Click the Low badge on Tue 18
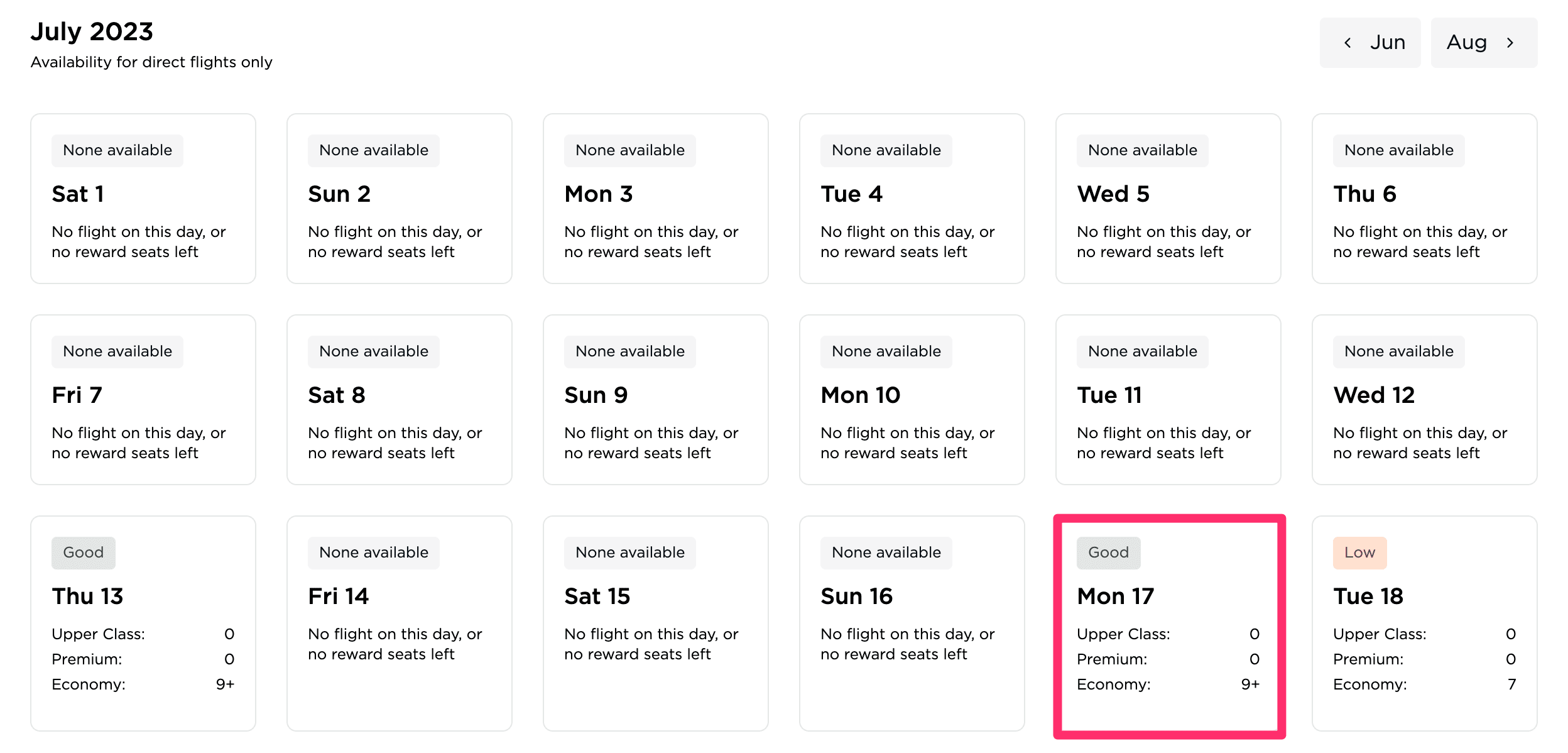The width and height of the screenshot is (1568, 753). click(x=1359, y=552)
